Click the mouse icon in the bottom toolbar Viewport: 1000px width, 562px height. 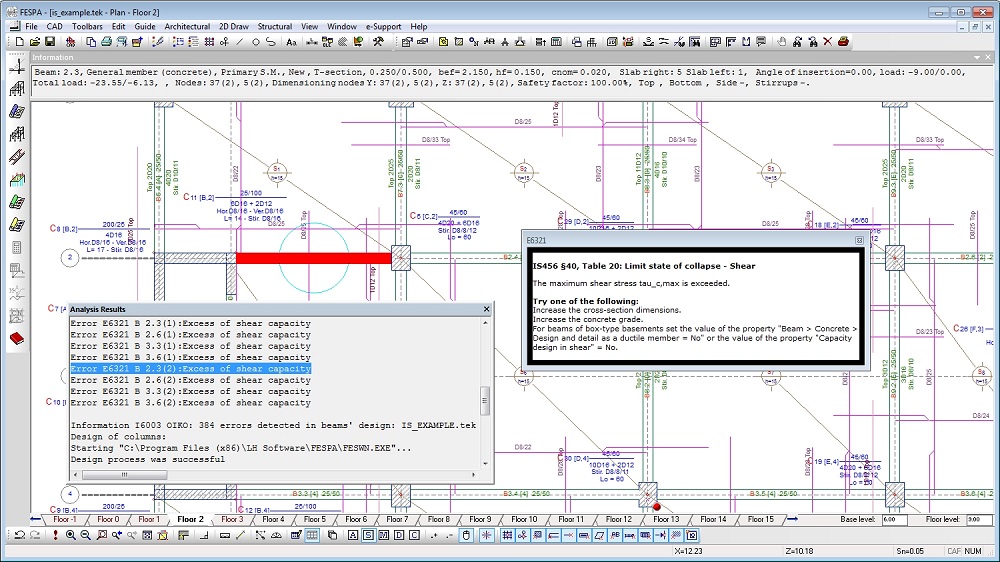pyautogui.click(x=466, y=535)
